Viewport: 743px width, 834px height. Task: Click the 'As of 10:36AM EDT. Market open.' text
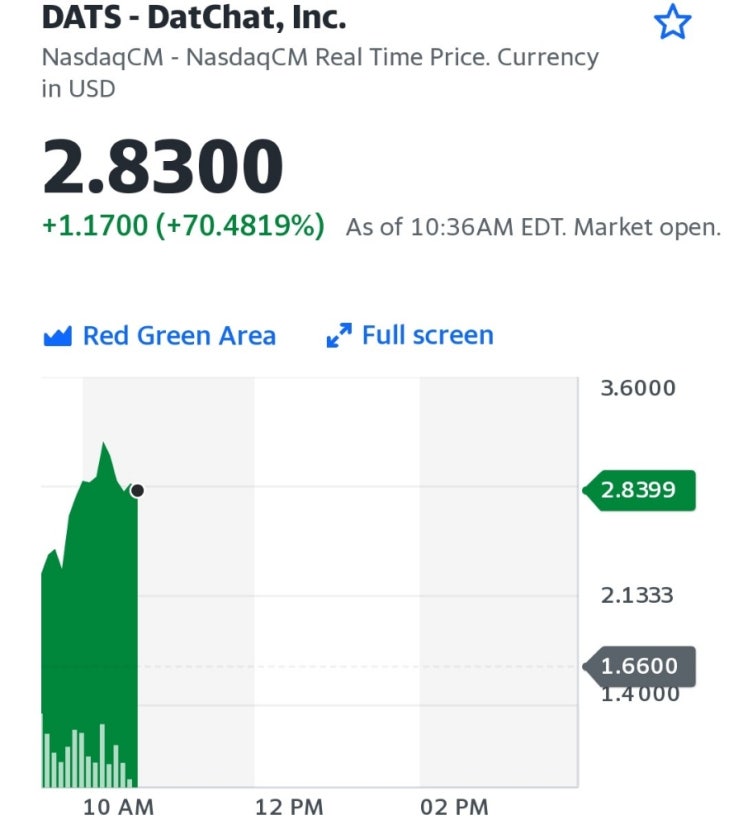coord(533,228)
